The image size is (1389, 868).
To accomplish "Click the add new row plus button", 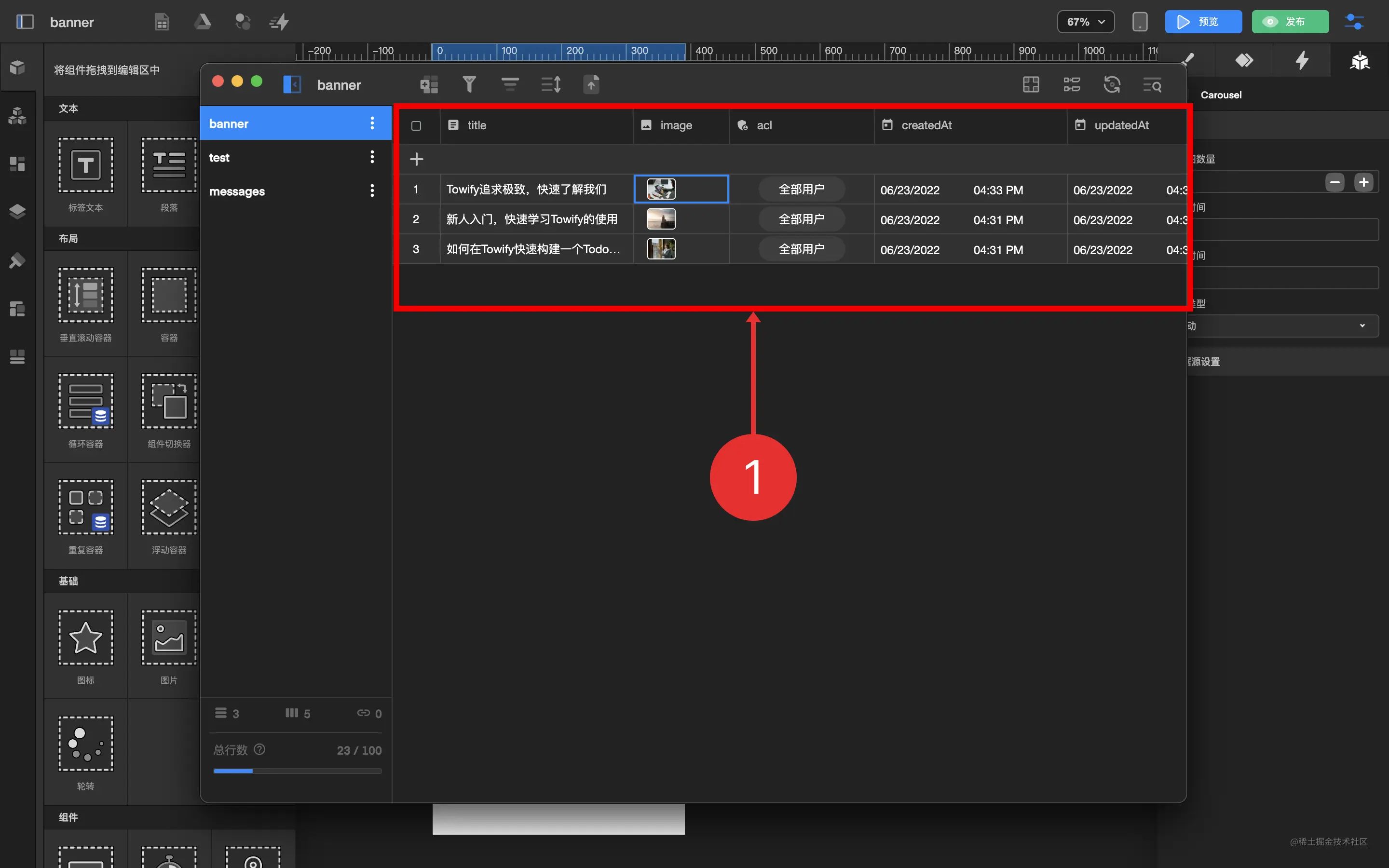I will [x=416, y=159].
